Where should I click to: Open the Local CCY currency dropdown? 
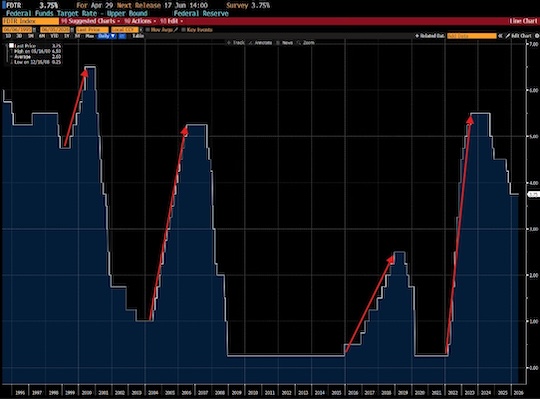click(125, 30)
